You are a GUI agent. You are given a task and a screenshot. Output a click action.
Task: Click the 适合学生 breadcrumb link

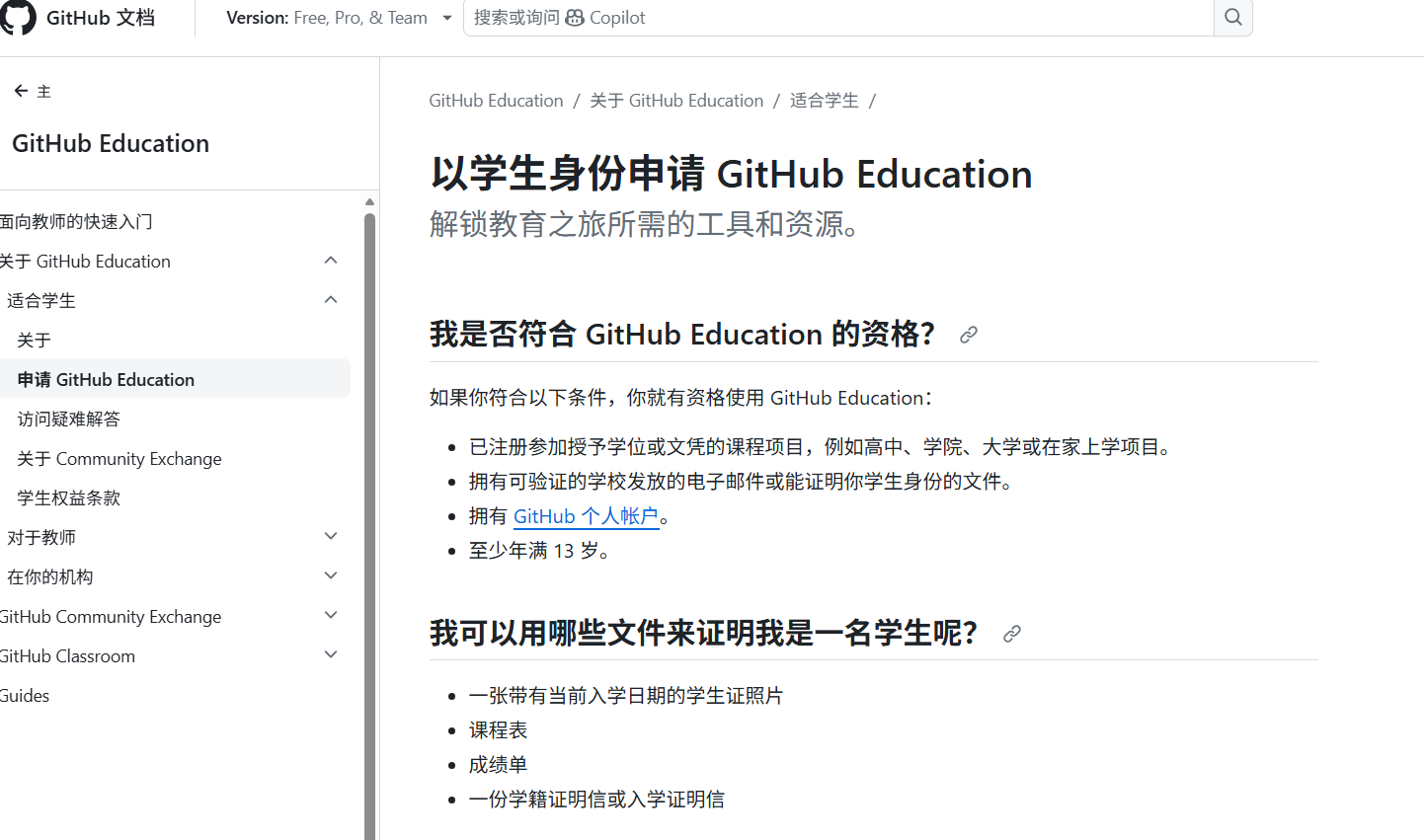(824, 101)
